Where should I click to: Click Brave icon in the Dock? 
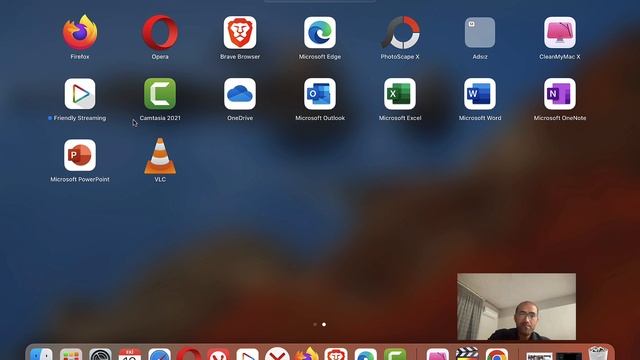coord(336,354)
